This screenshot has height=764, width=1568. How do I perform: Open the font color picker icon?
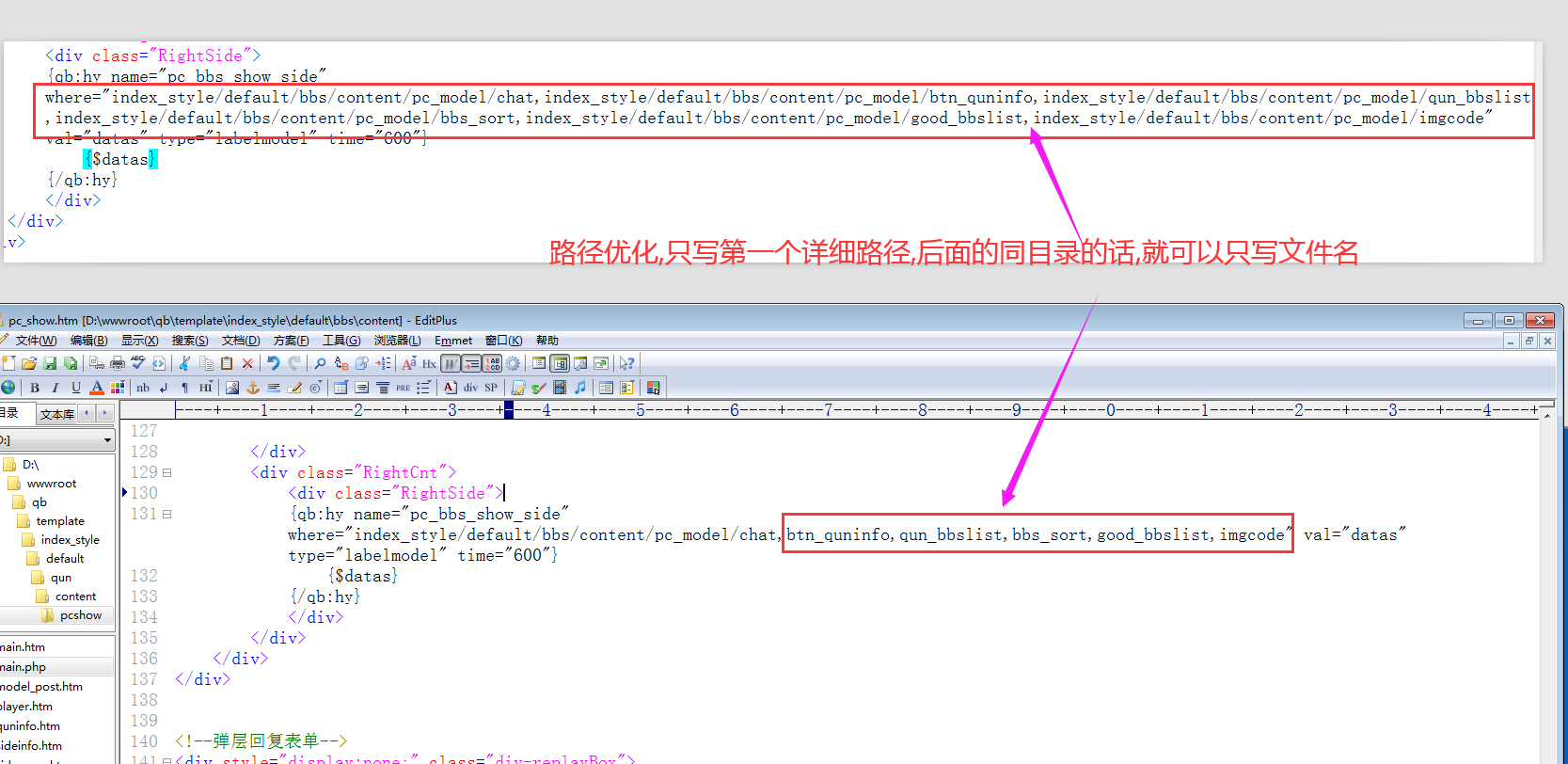tap(97, 388)
